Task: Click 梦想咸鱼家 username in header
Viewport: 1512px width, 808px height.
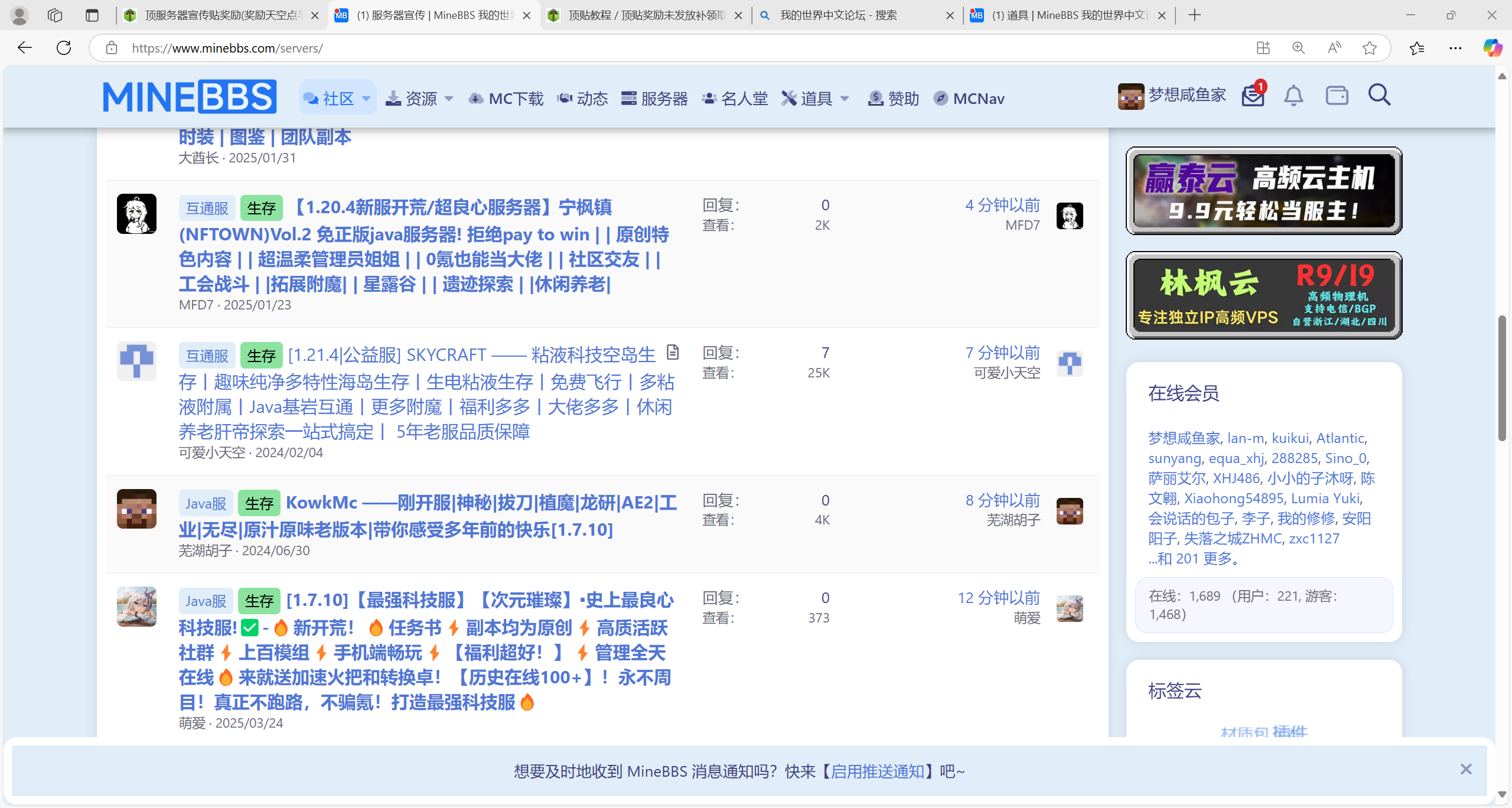Action: click(1187, 95)
